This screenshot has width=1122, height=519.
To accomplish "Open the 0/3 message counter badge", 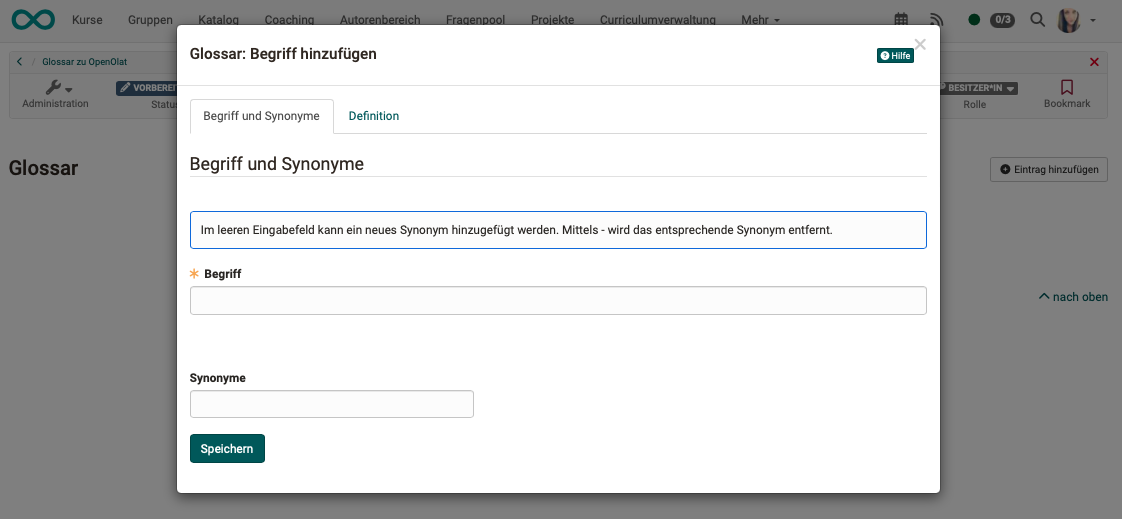I will click(1002, 20).
